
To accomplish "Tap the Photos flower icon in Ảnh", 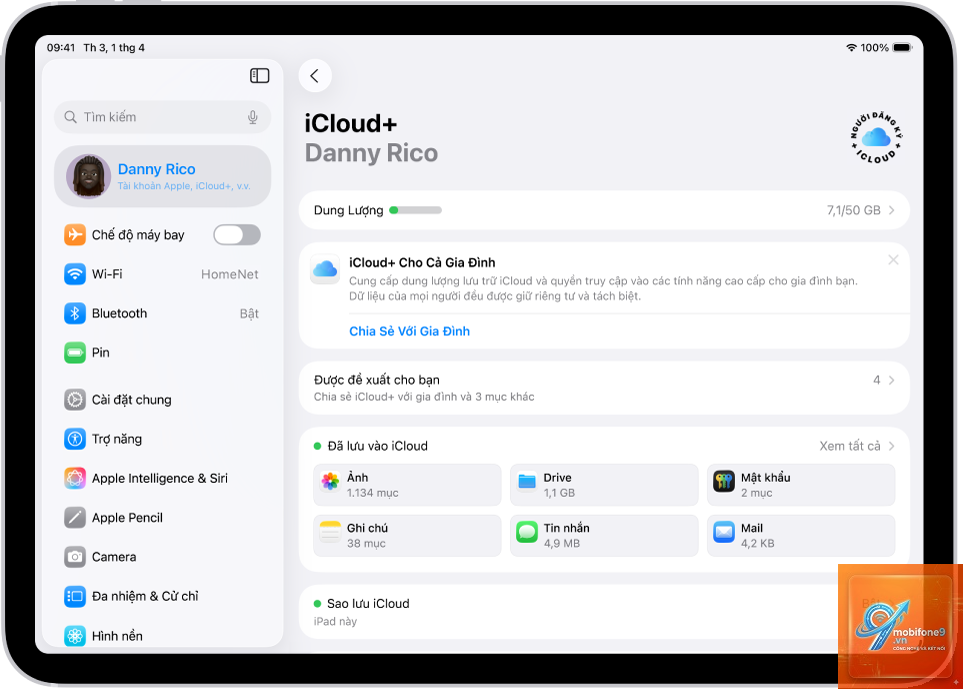I will pyautogui.click(x=330, y=481).
